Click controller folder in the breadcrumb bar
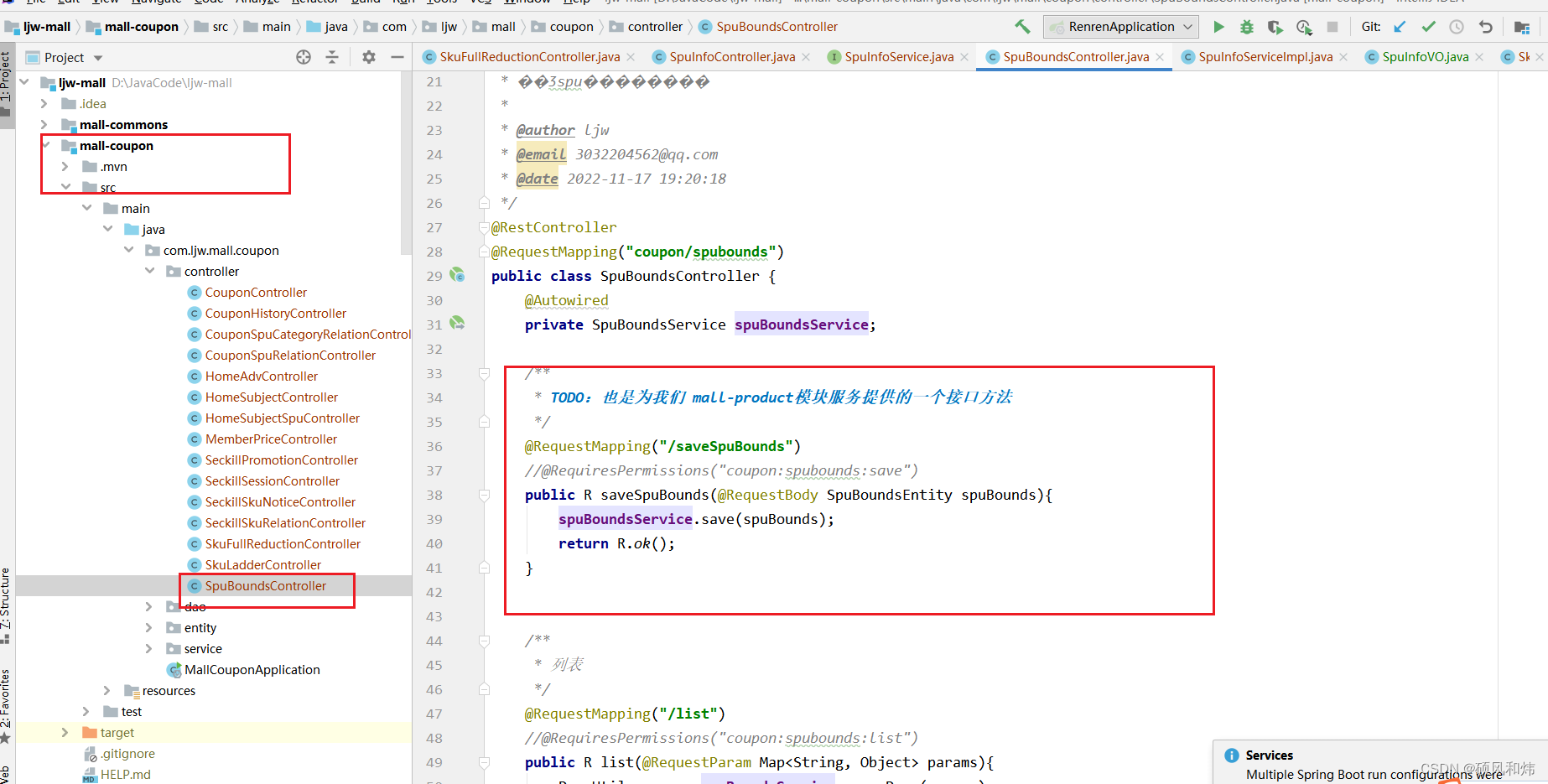 tap(647, 27)
